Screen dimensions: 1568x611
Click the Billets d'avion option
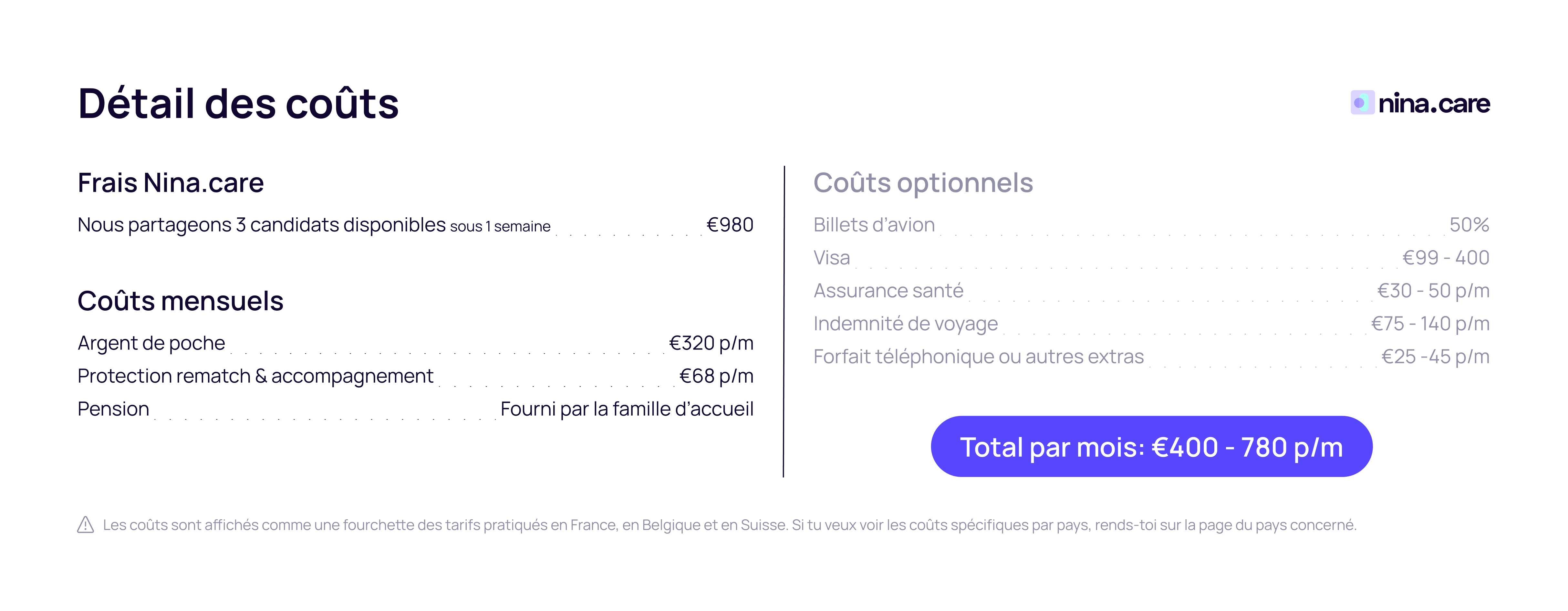[874, 225]
